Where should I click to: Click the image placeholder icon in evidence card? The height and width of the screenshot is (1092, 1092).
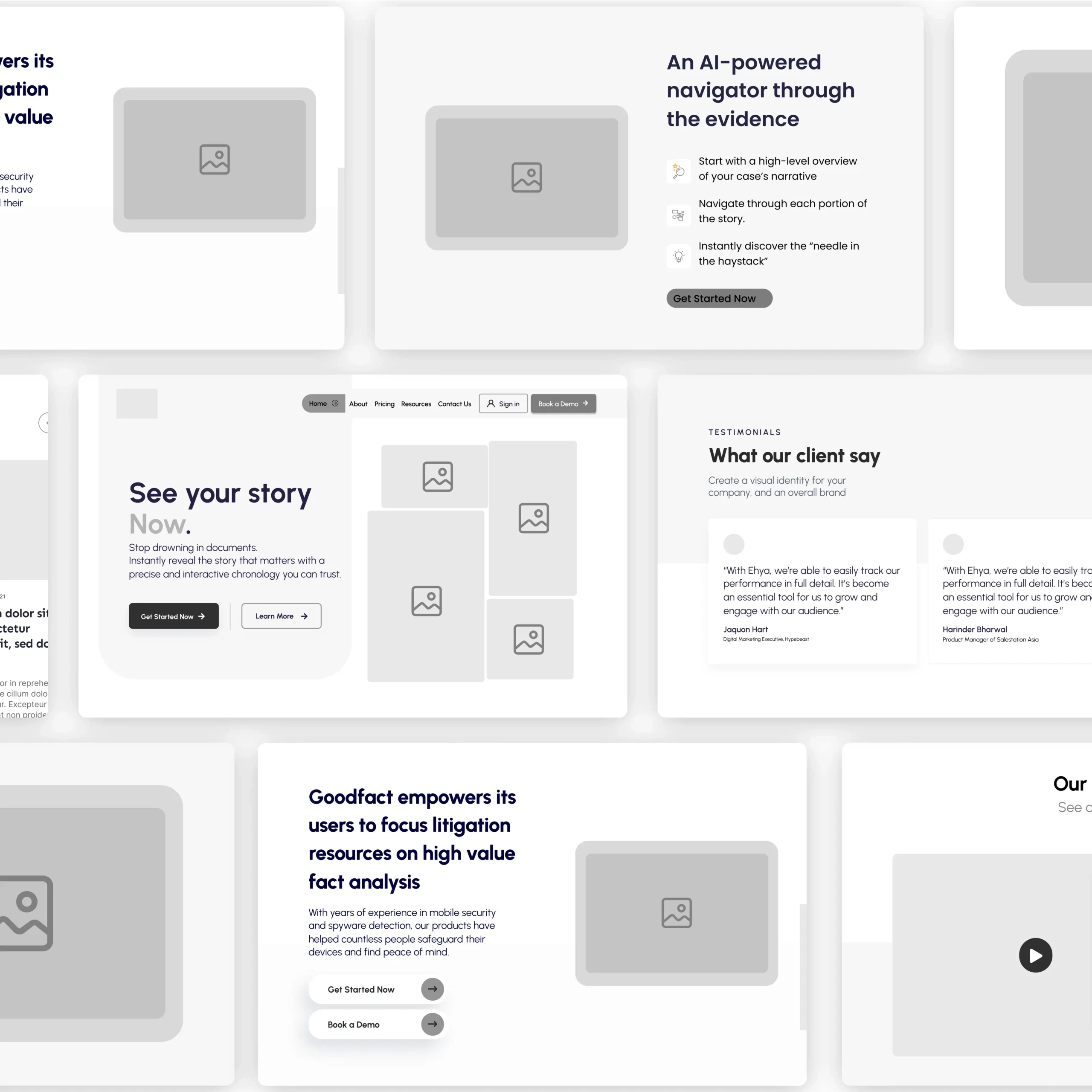point(526,177)
